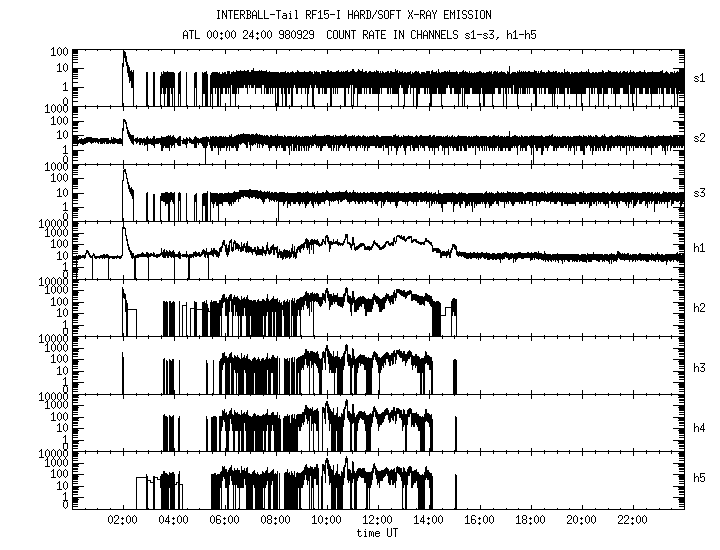
Task: Click the 22:00 time axis label
Action: pos(632,520)
